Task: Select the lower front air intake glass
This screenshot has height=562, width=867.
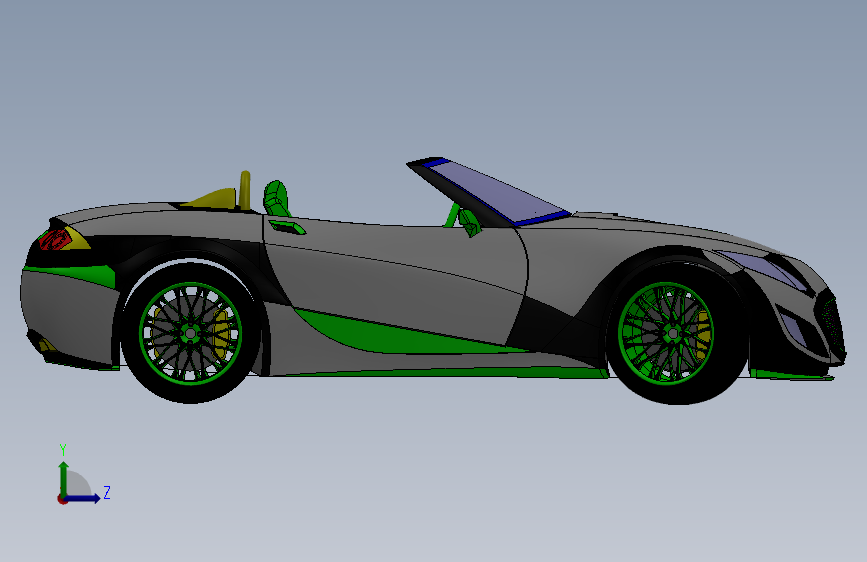Action: tap(794, 328)
